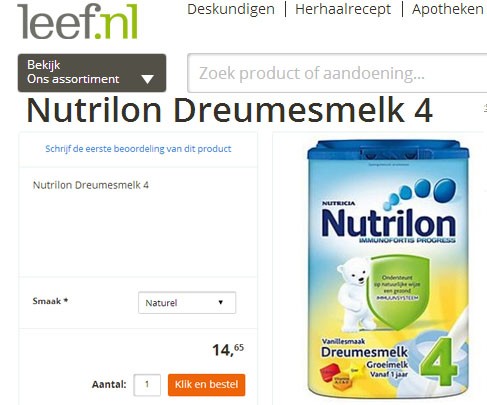Click the leef.nl logo
This screenshot has width=487, height=405.
[x=77, y=21]
